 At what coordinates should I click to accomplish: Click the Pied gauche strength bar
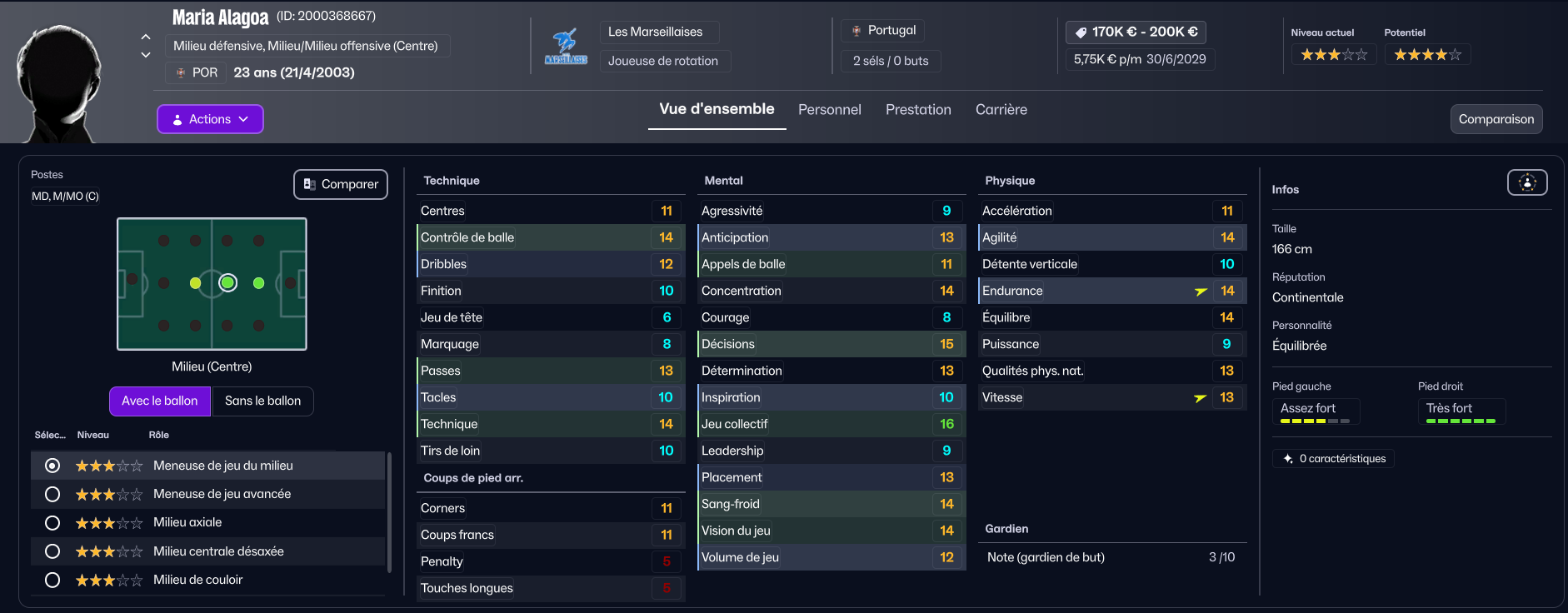pyautogui.click(x=1315, y=421)
